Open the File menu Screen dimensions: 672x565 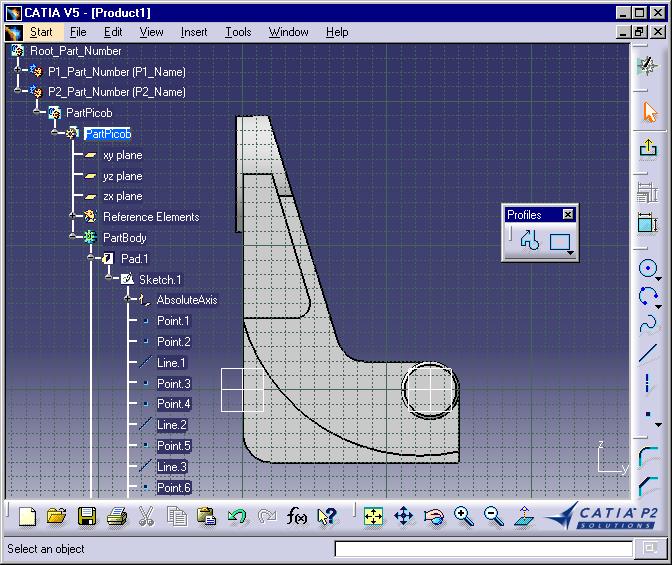point(78,32)
